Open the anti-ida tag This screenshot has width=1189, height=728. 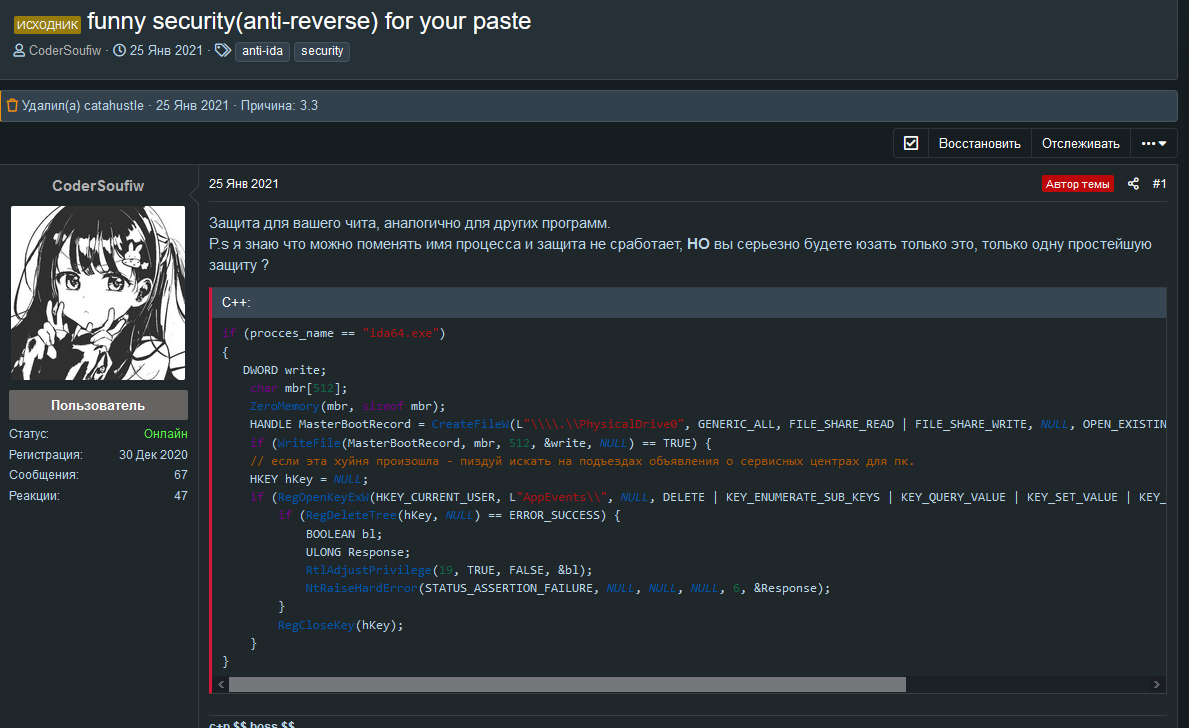(262, 51)
